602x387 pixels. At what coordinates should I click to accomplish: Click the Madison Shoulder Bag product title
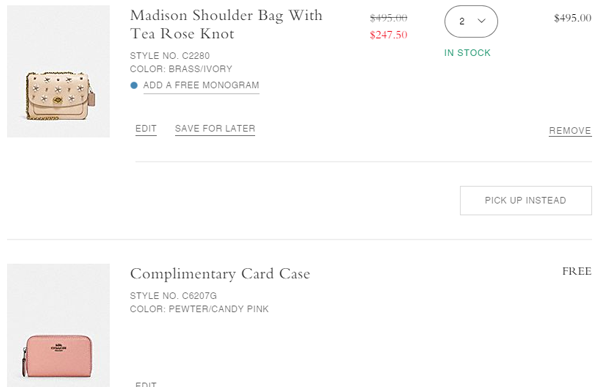click(x=226, y=25)
